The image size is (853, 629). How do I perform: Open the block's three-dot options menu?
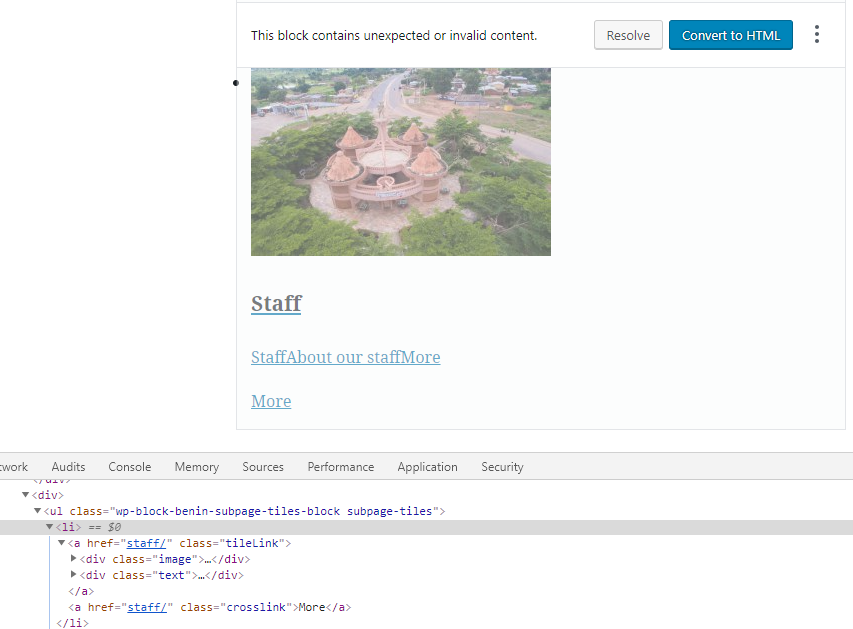coord(817,34)
